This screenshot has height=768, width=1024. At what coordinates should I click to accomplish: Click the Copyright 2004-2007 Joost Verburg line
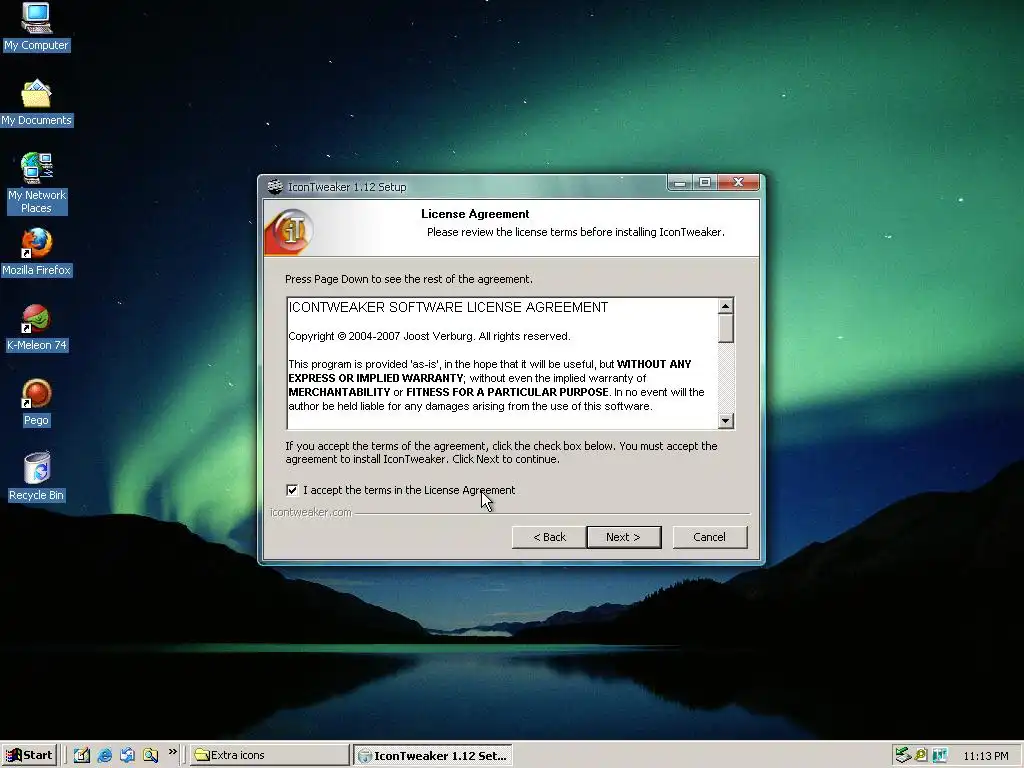(429, 336)
